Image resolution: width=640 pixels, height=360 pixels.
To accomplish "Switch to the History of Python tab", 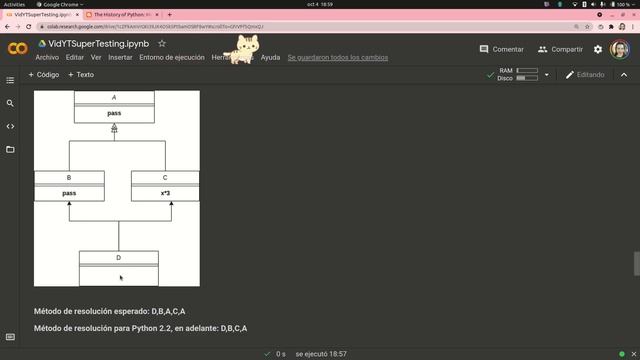I will coord(122,15).
